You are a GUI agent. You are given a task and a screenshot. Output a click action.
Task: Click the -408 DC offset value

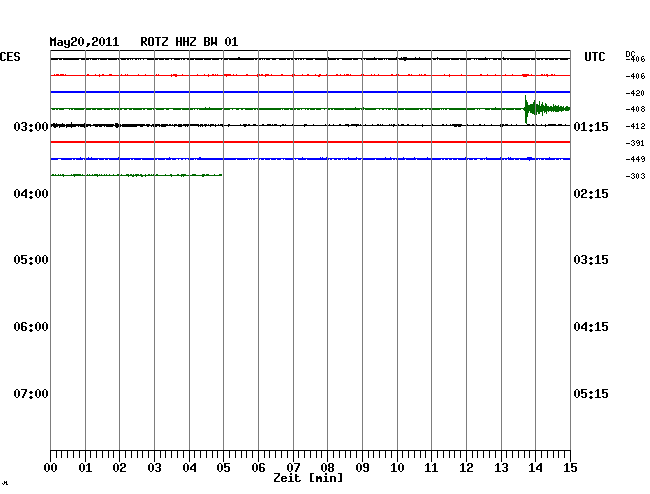[635, 109]
